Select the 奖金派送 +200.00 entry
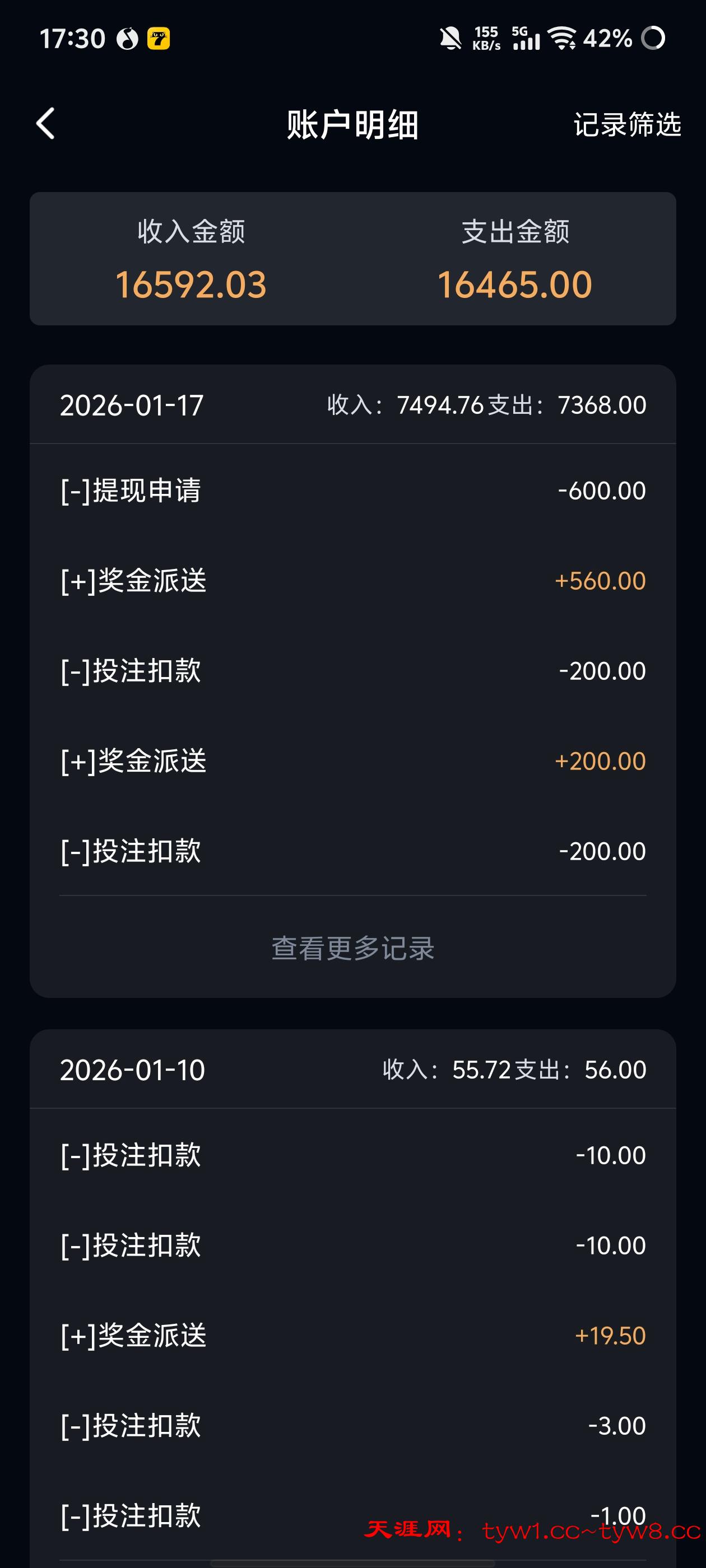The width and height of the screenshot is (706, 1568). (352, 761)
